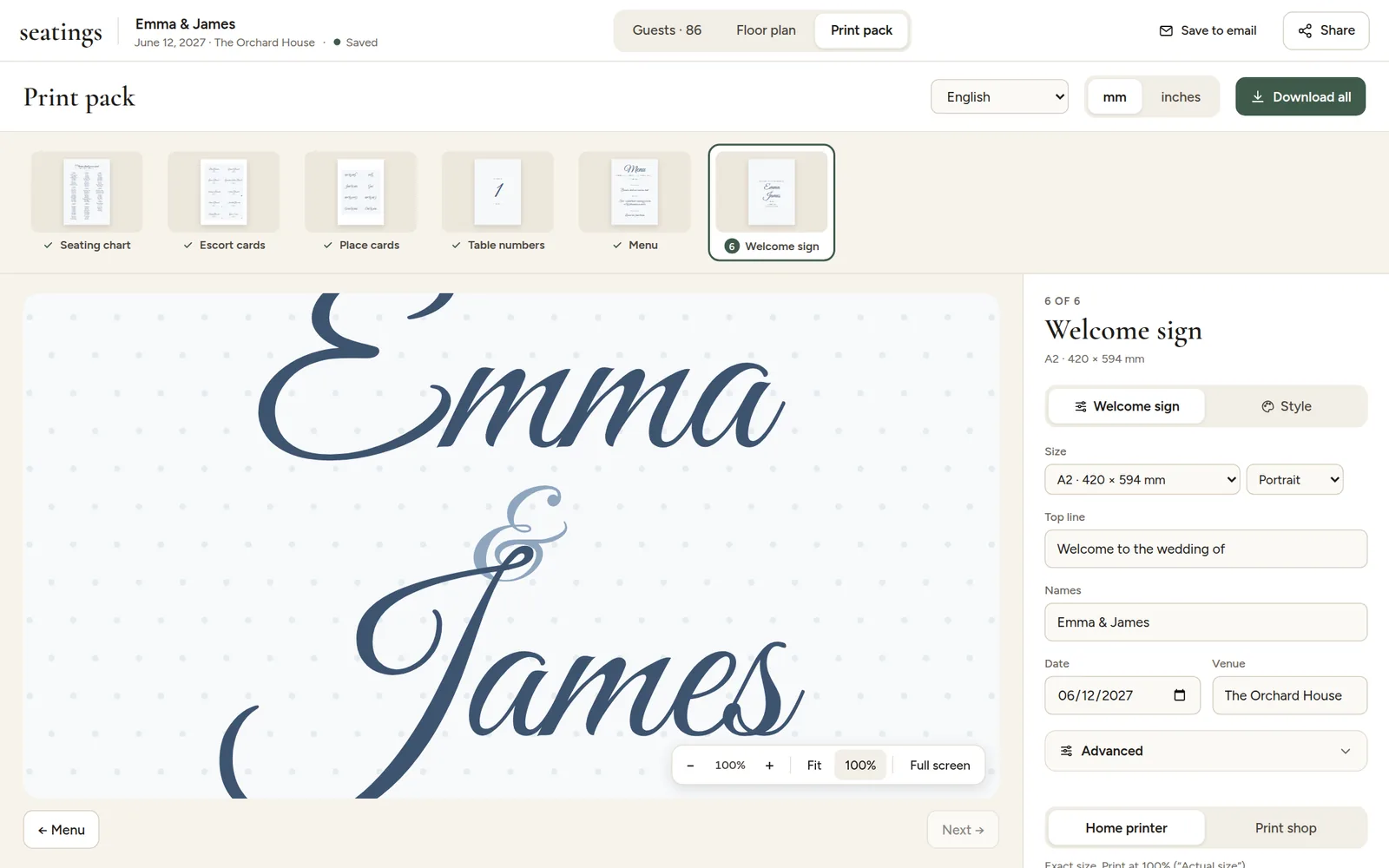Click the share icon in Share button
1389x868 pixels.
(x=1305, y=30)
